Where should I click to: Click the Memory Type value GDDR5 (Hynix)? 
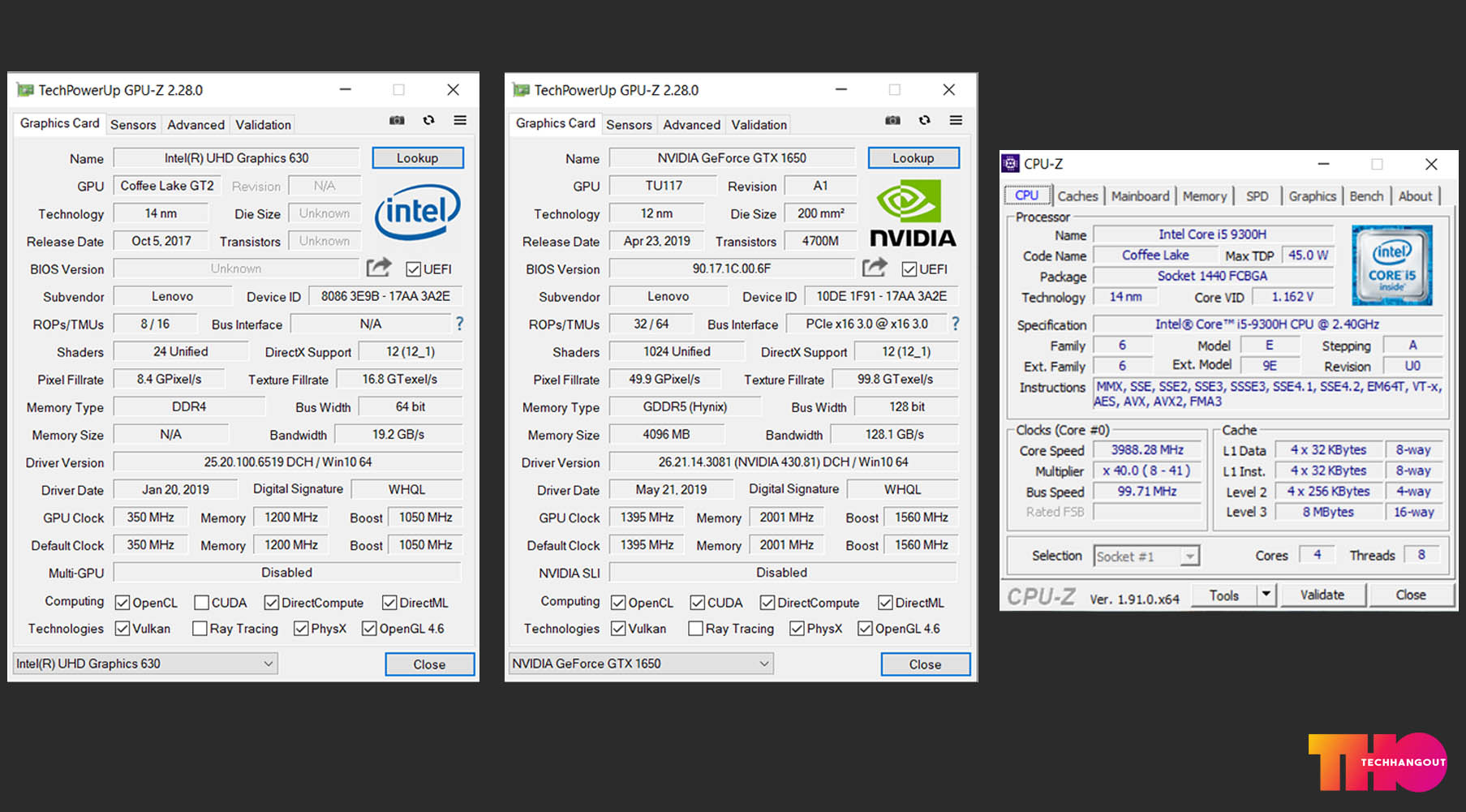coord(686,406)
